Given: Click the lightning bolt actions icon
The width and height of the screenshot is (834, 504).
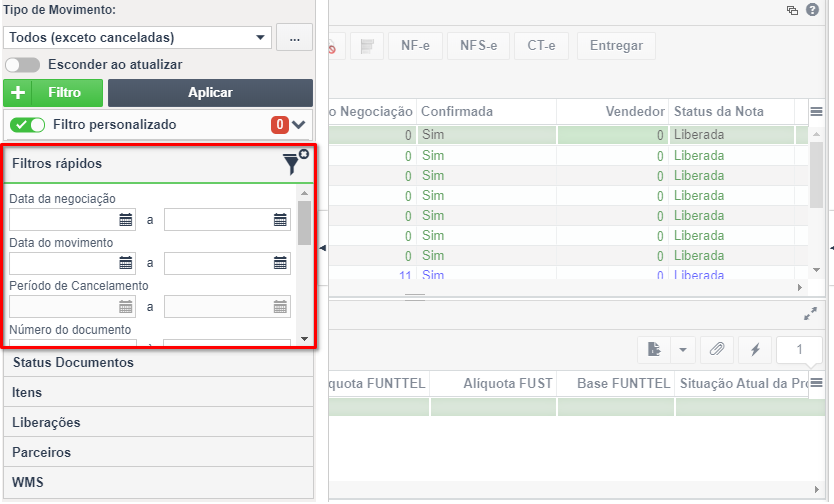Looking at the screenshot, I should pos(755,349).
